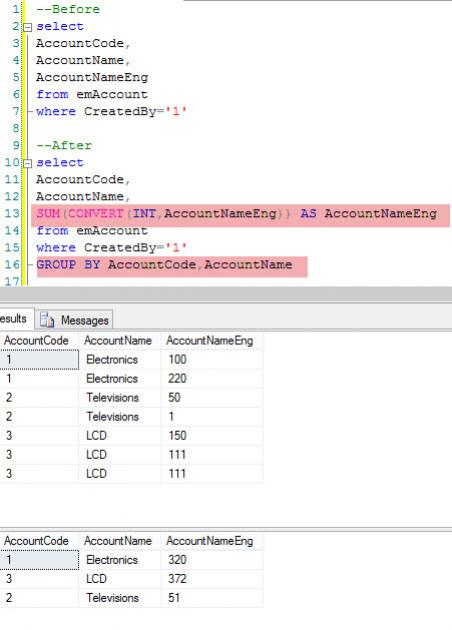Click the Messages tab icon
This screenshot has height=630, width=452.
click(x=47, y=320)
